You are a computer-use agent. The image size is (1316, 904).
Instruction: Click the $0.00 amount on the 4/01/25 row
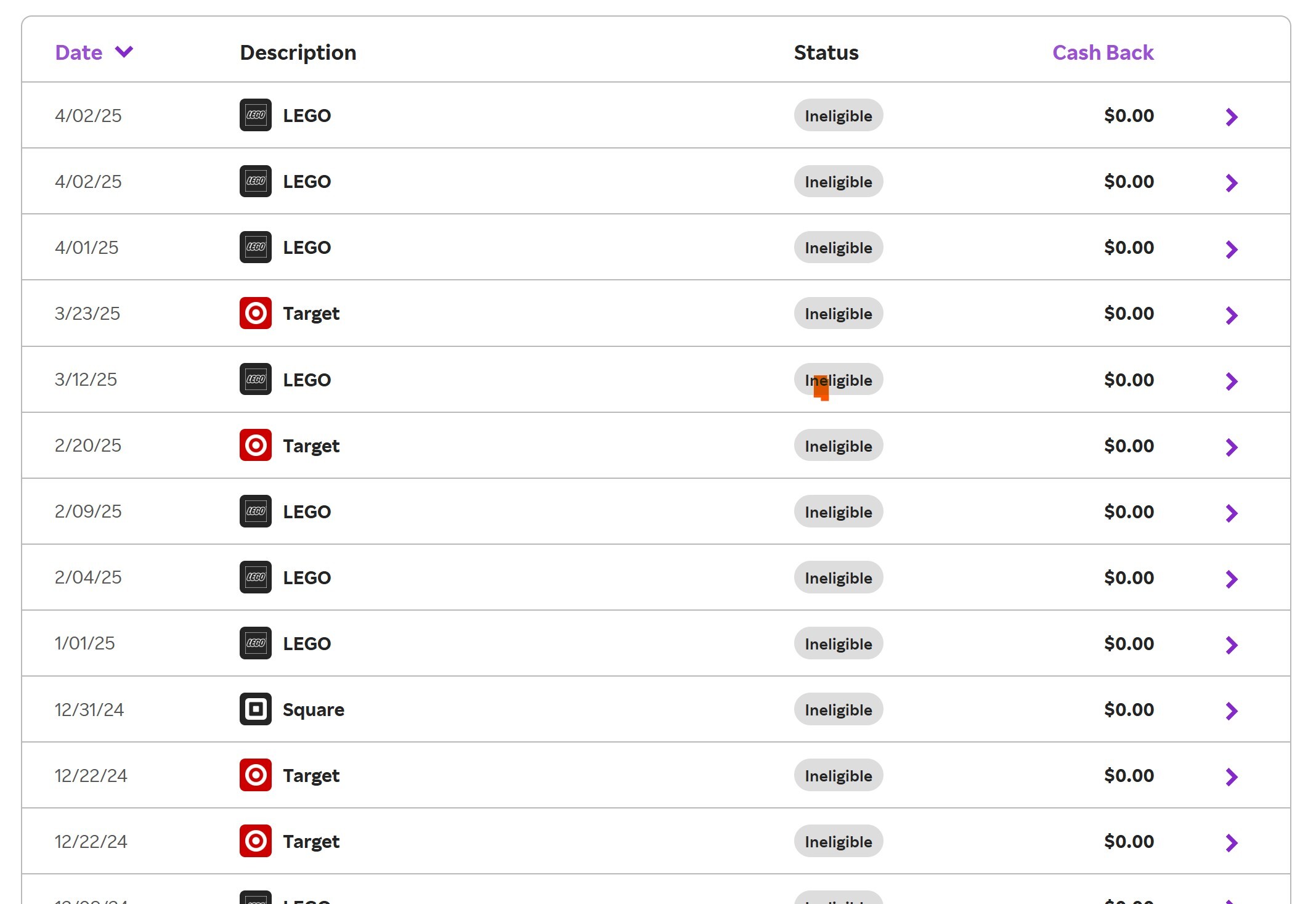1128,247
